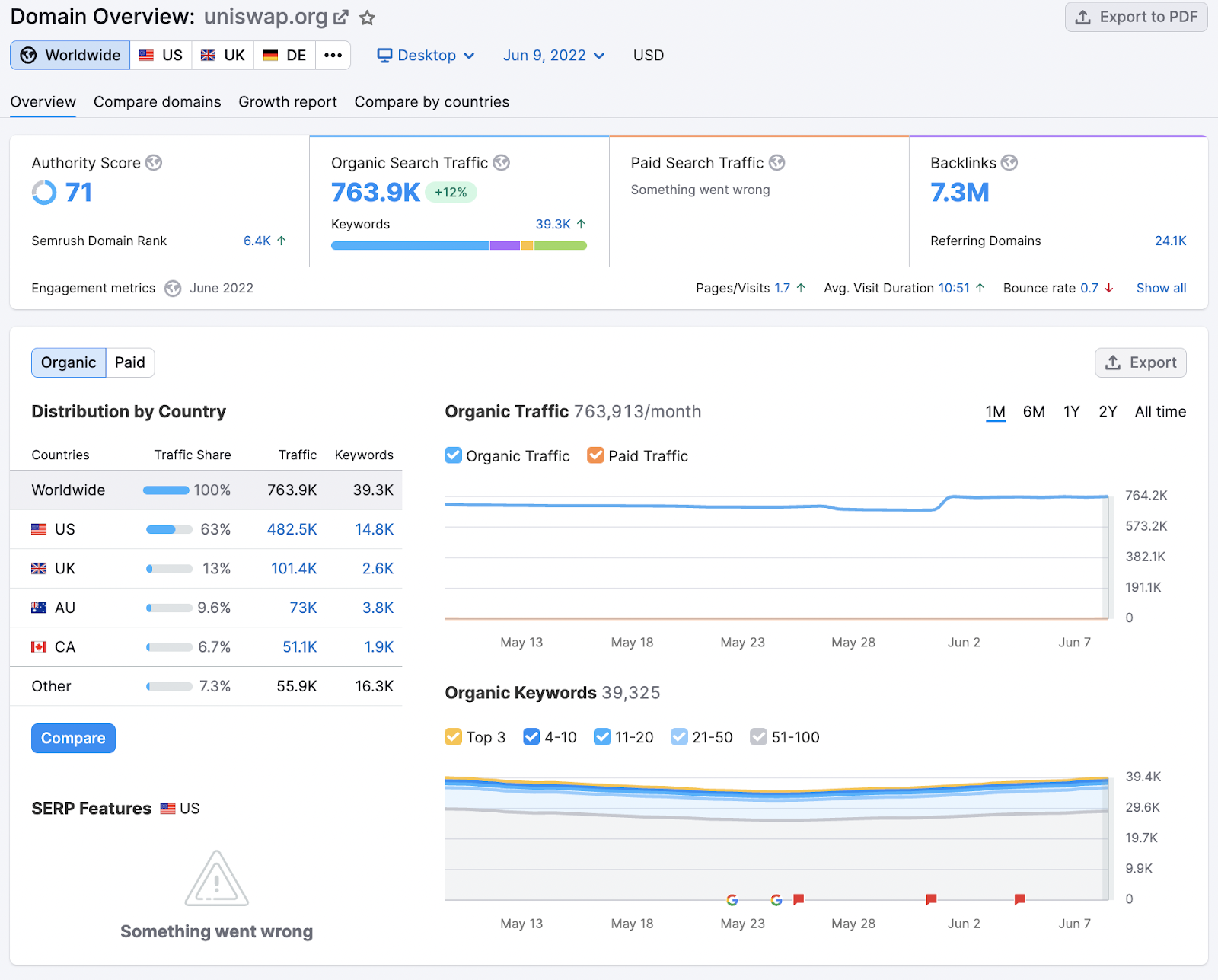Uncheck the Organic Traffic checkbox
Viewport: 1218px width, 980px height.
coord(454,455)
